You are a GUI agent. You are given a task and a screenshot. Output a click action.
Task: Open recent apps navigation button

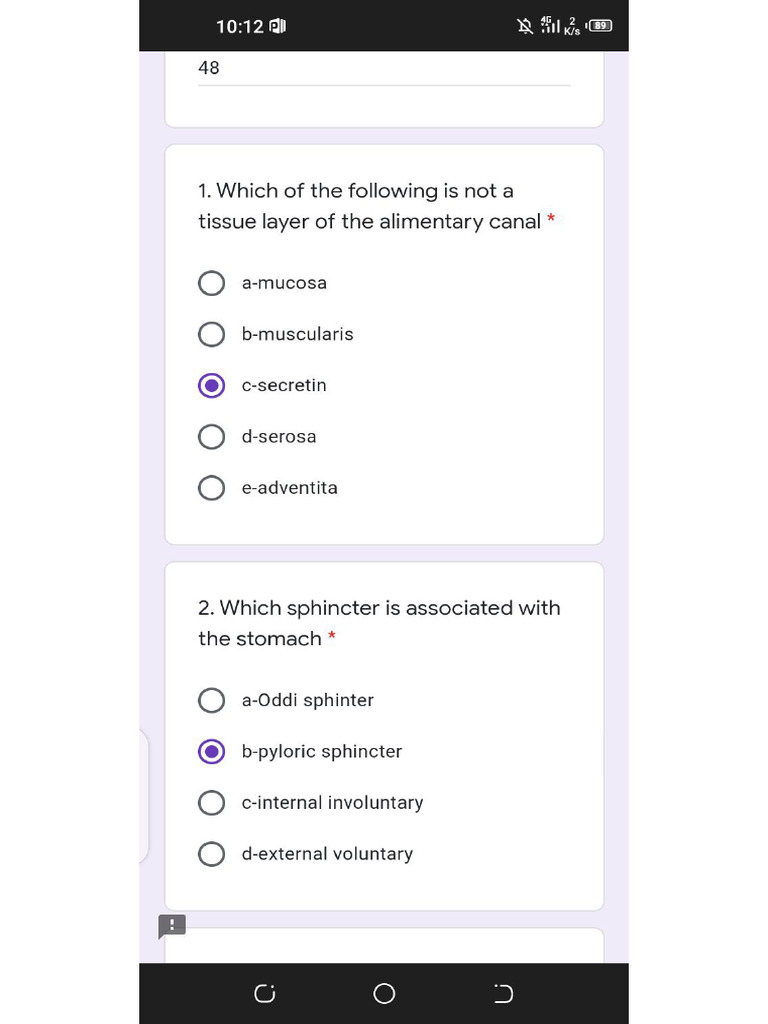264,993
